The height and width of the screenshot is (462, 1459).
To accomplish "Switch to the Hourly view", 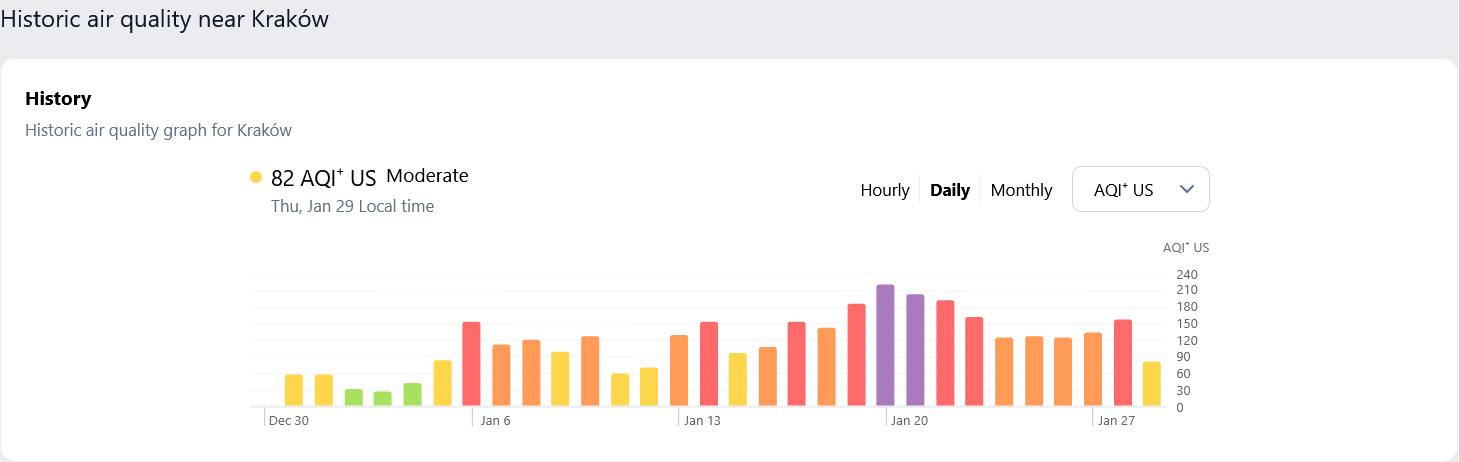I will (885, 190).
